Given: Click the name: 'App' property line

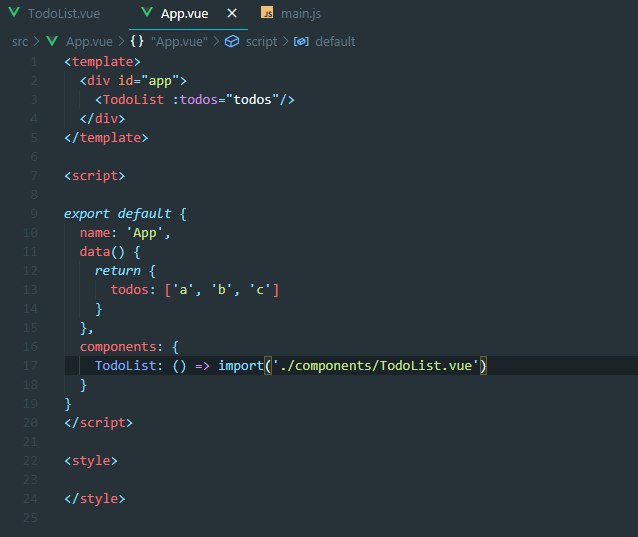Looking at the screenshot, I should pos(125,233).
